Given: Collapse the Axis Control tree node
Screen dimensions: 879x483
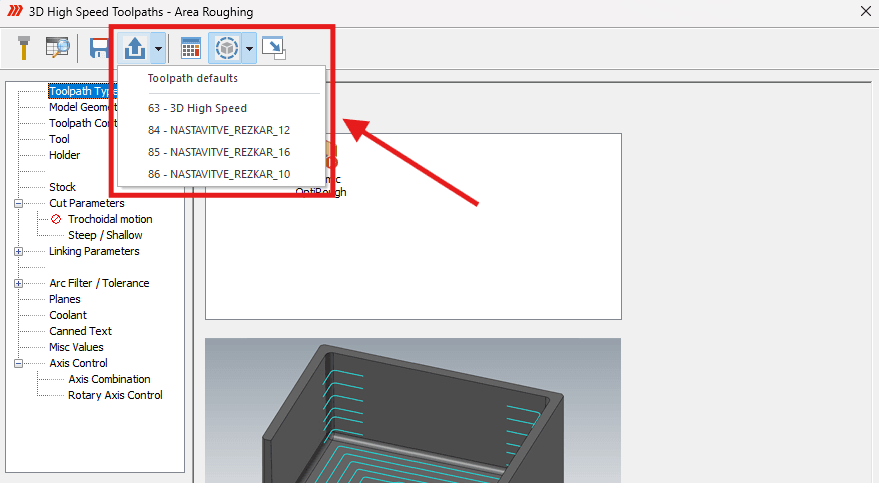Looking at the screenshot, I should pyautogui.click(x=18, y=364).
